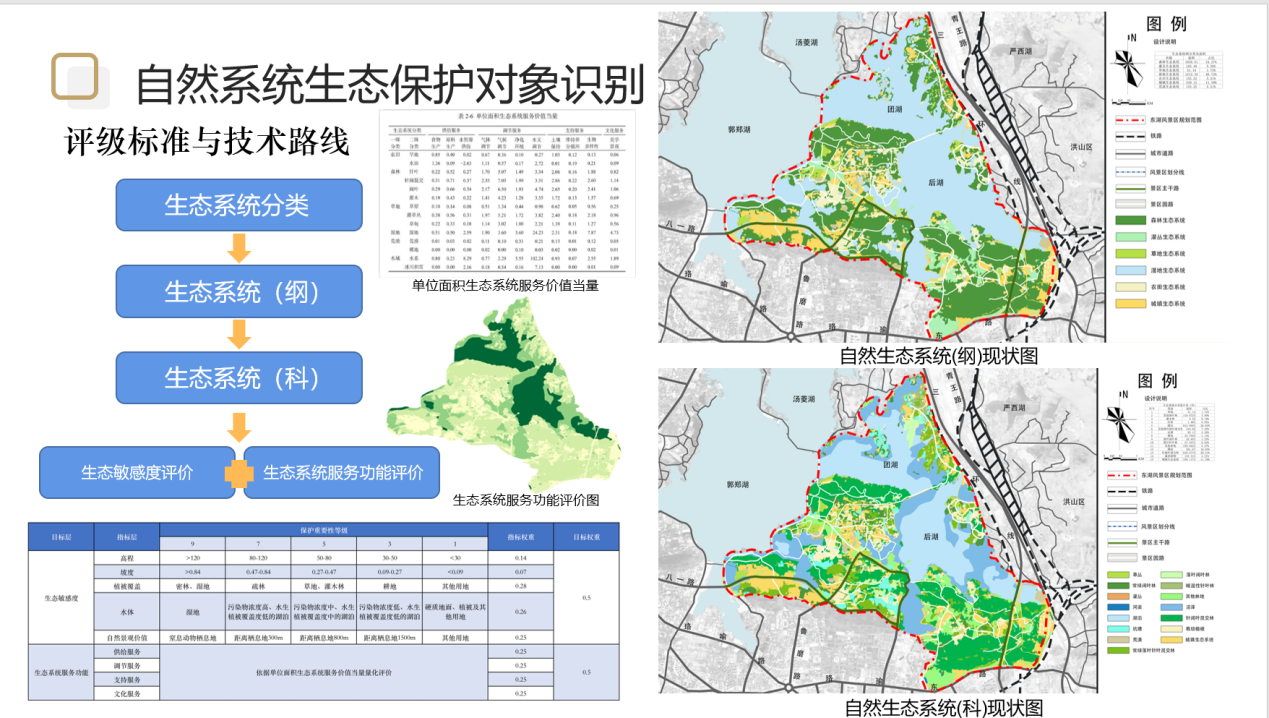Click the rounded square icon beside the slide title
The height and width of the screenshot is (718, 1269).
pos(76,77)
